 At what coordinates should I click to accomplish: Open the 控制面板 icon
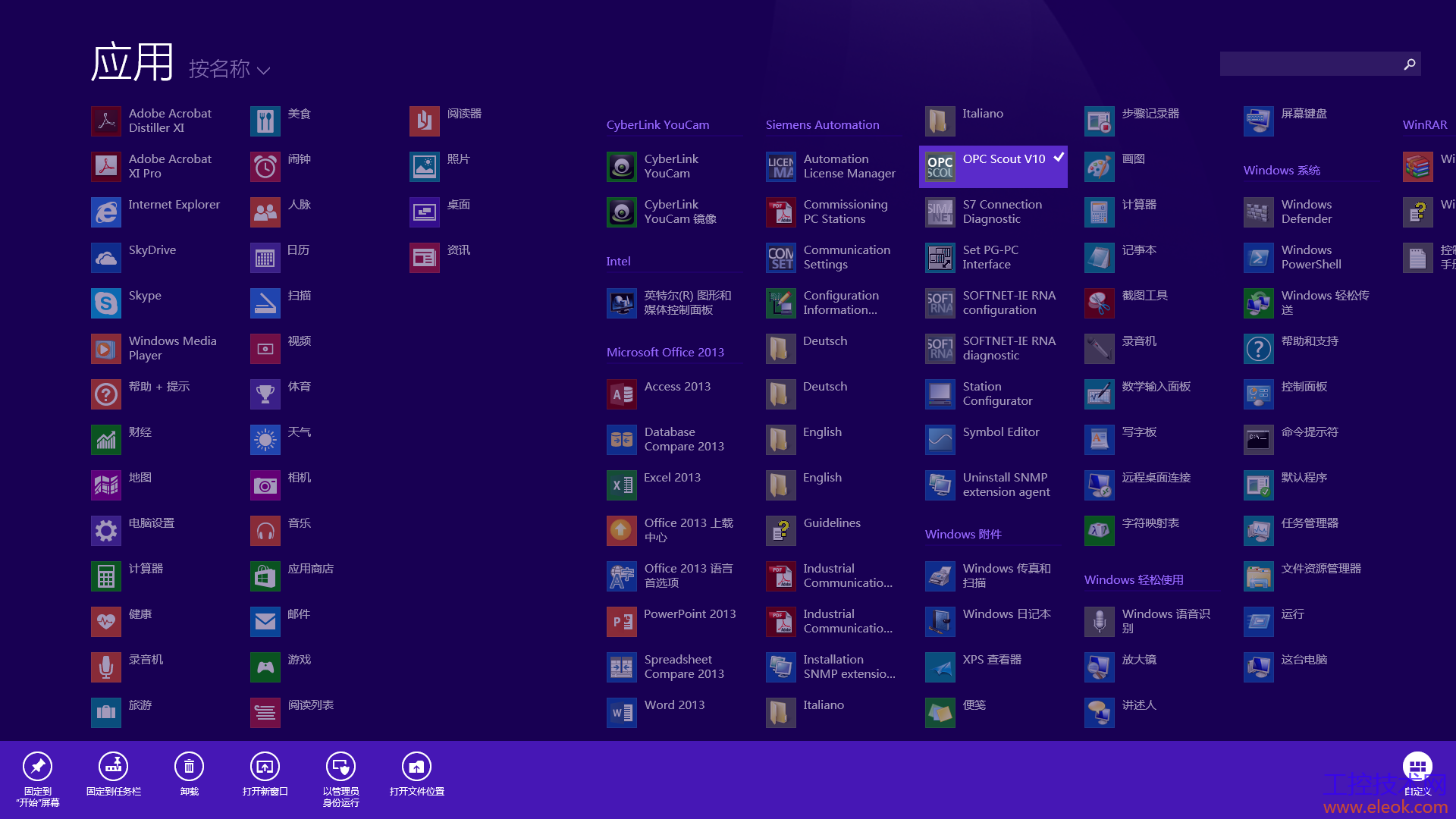click(x=1259, y=394)
